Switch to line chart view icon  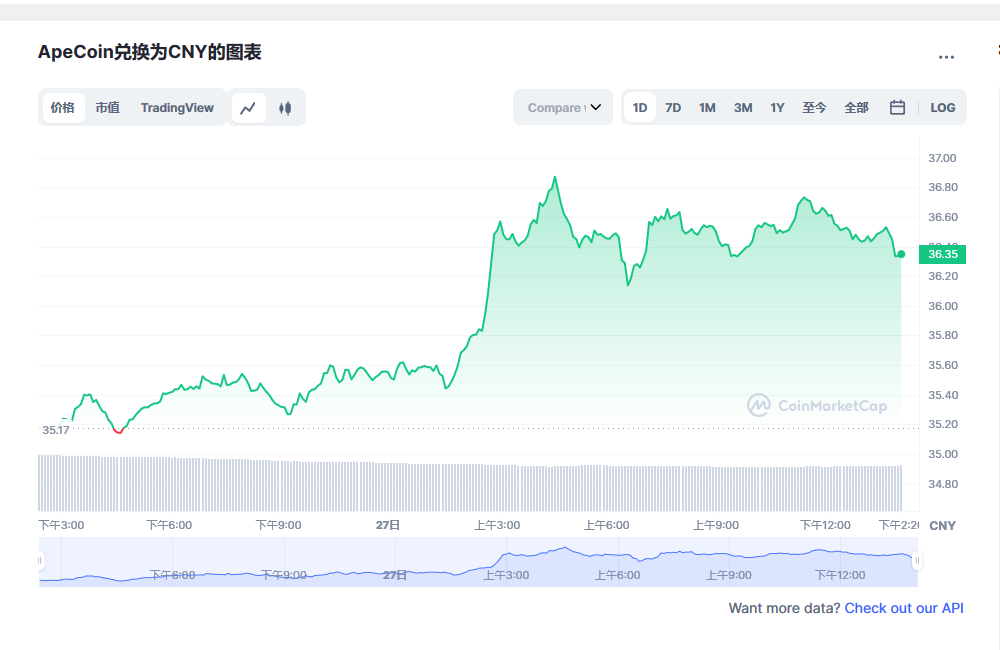(248, 108)
